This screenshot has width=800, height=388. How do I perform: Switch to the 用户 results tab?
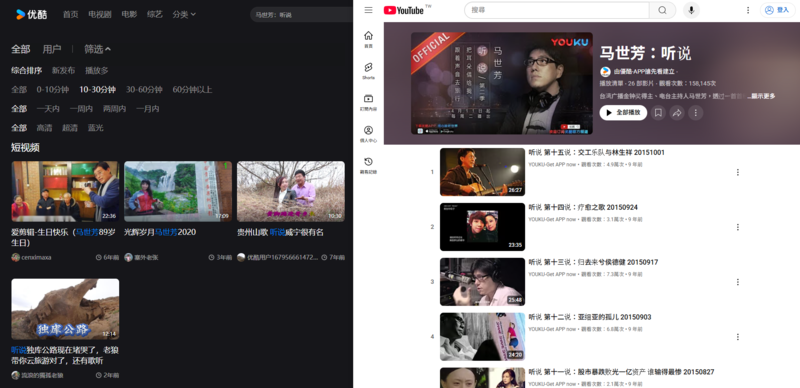52,49
